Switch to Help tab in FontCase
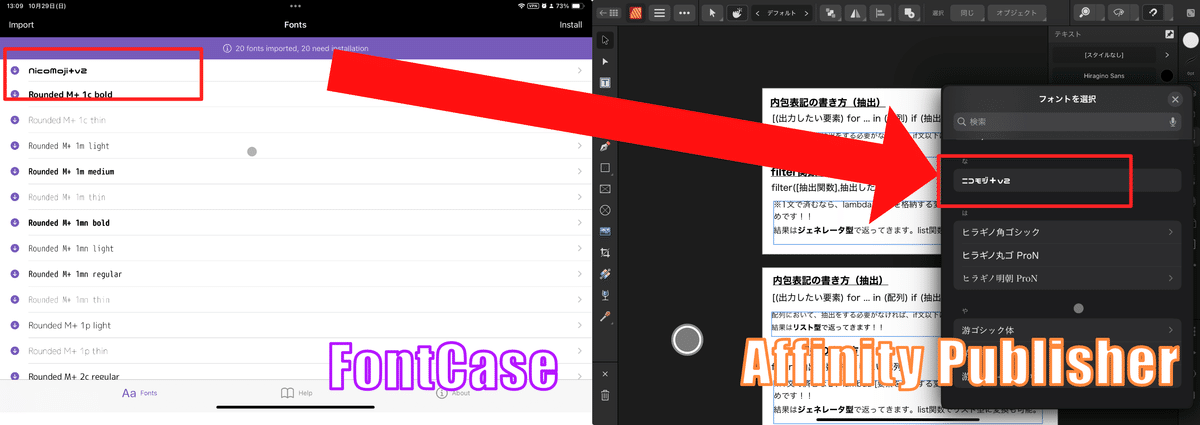This screenshot has height=425, width=1200. pyautogui.click(x=296, y=393)
